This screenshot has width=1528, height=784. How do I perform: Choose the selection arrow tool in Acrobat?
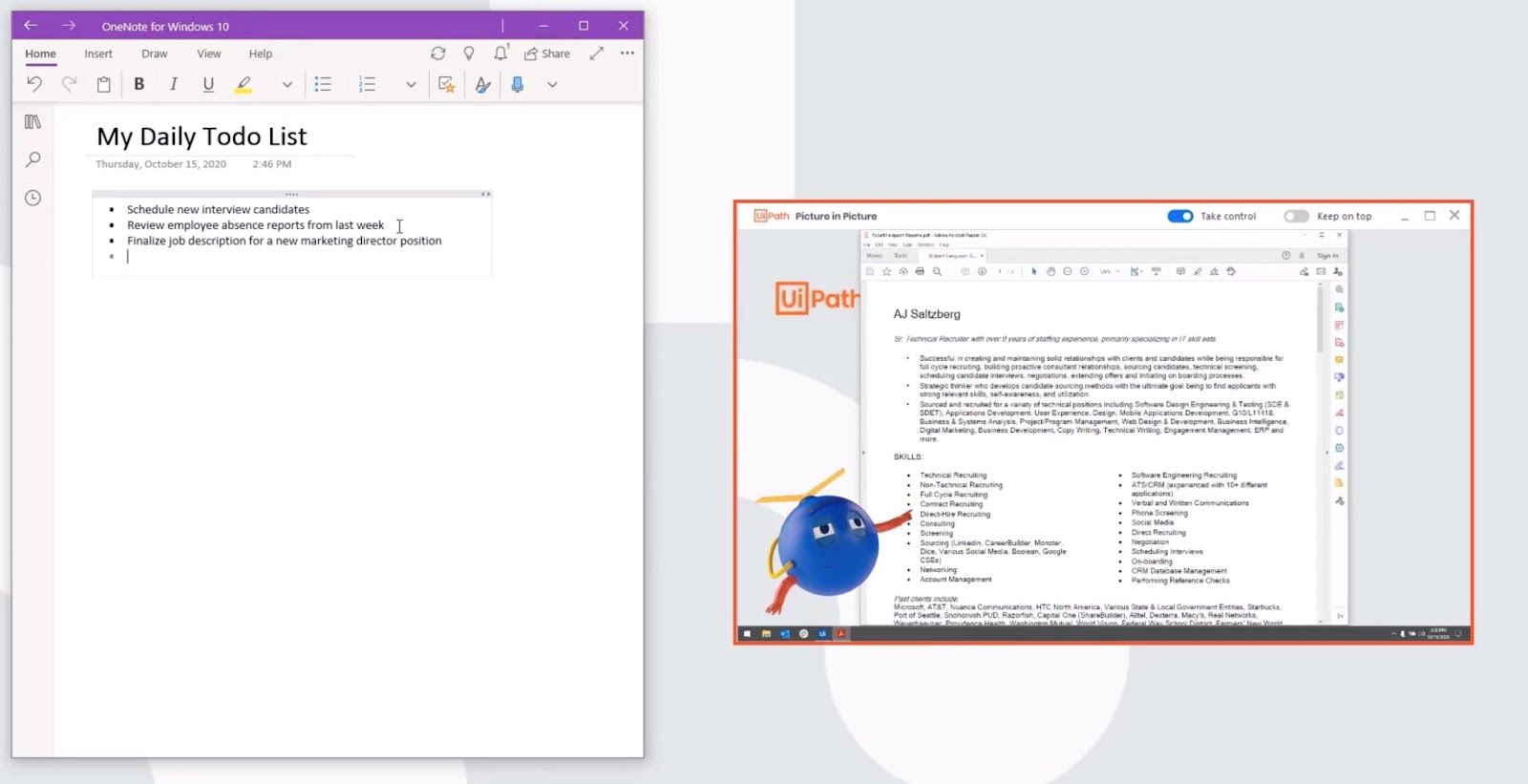pos(1034,271)
